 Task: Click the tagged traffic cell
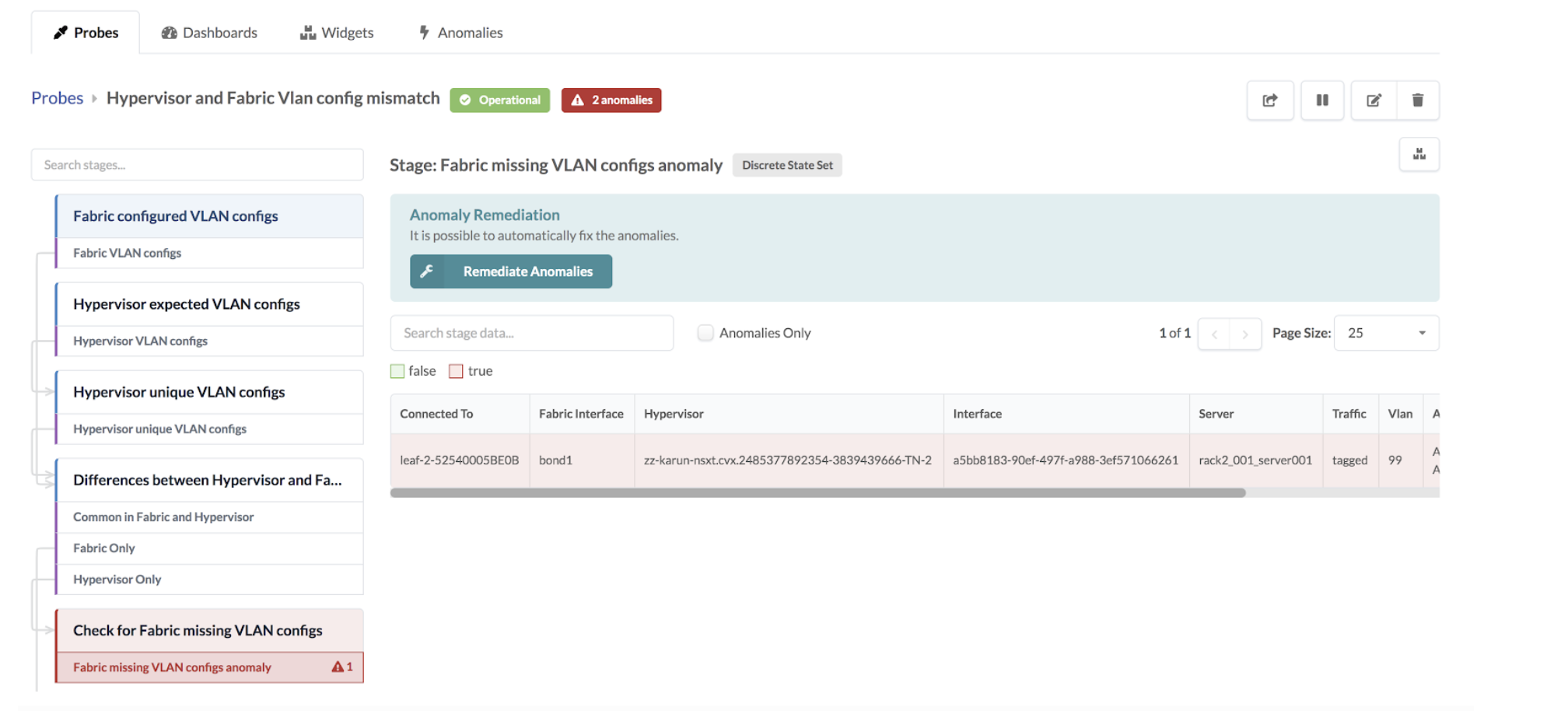(x=1350, y=461)
